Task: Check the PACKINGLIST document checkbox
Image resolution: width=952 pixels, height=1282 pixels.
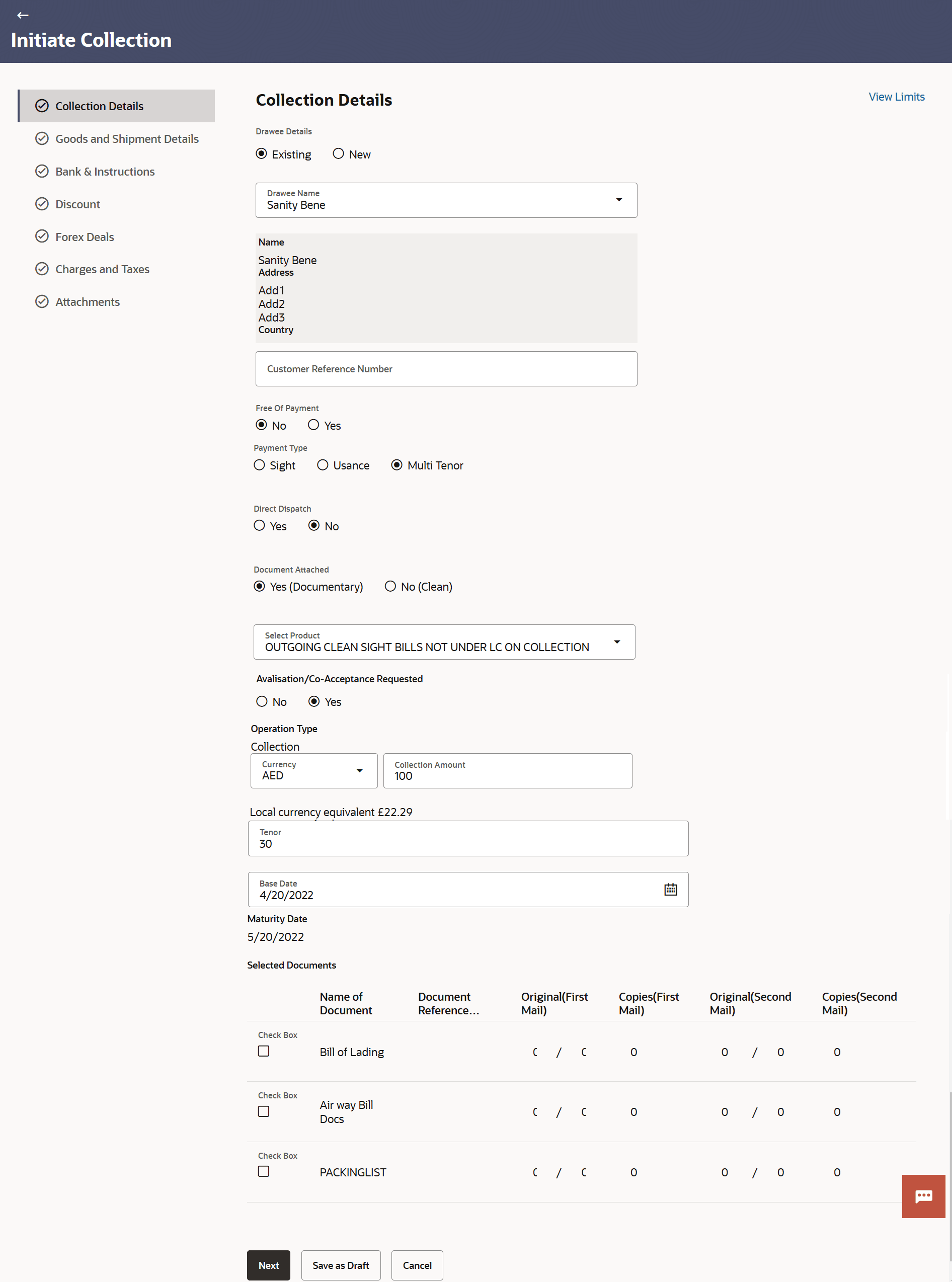Action: 263,1171
